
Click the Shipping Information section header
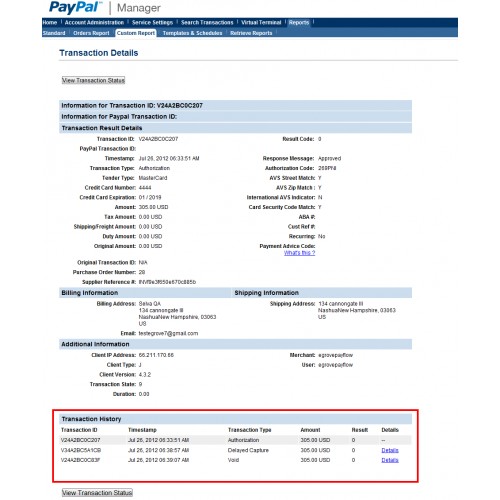point(322,293)
